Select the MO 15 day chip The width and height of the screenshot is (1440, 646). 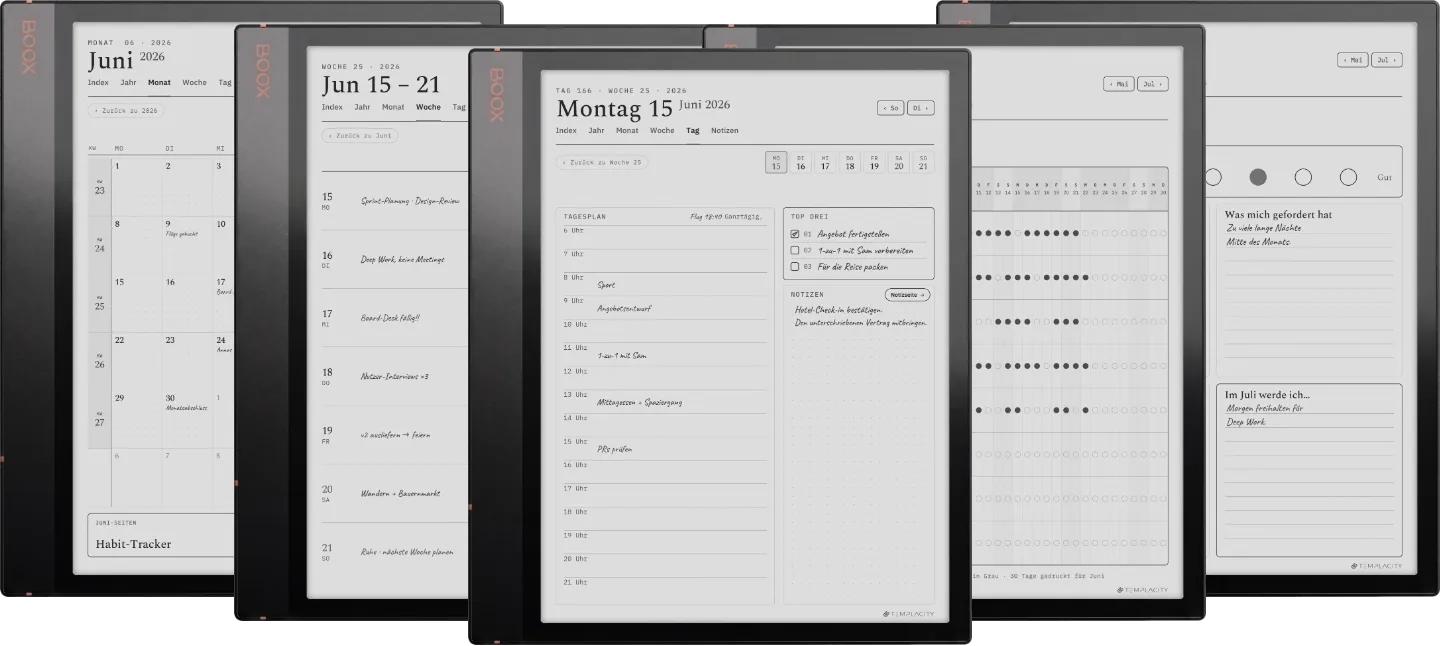click(x=776, y=162)
